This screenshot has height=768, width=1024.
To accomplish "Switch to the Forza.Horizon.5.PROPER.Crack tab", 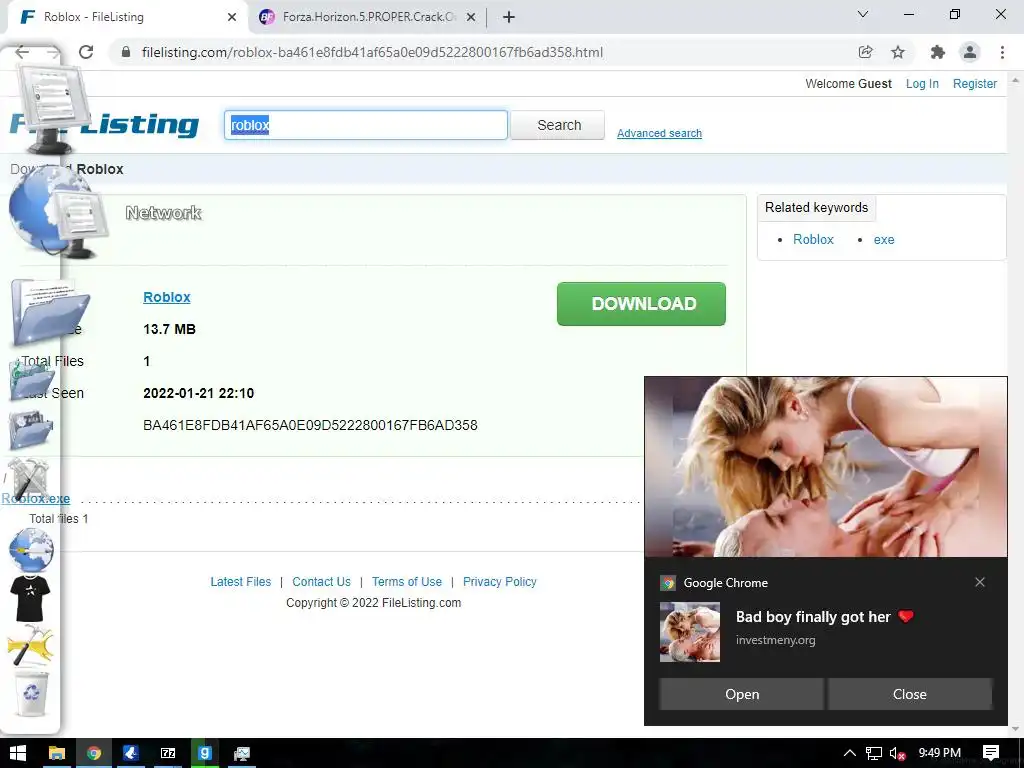I will click(x=368, y=17).
